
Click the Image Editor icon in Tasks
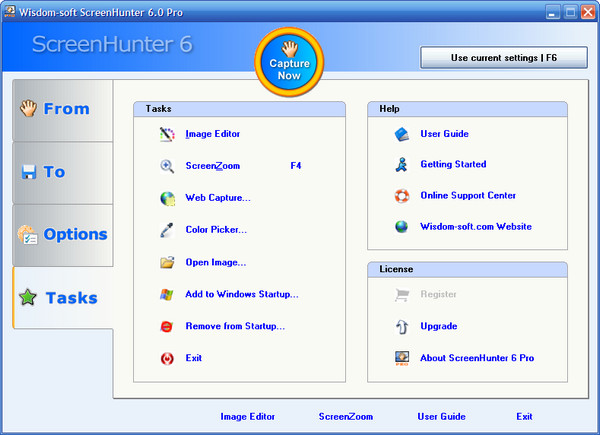(x=167, y=134)
